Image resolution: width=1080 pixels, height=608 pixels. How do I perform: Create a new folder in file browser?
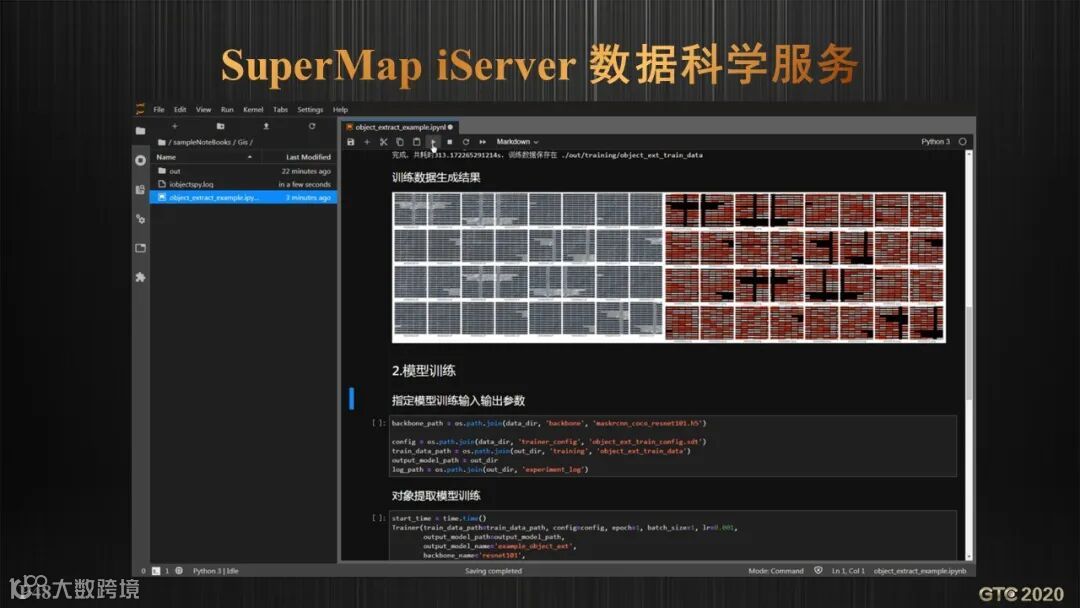click(220, 126)
